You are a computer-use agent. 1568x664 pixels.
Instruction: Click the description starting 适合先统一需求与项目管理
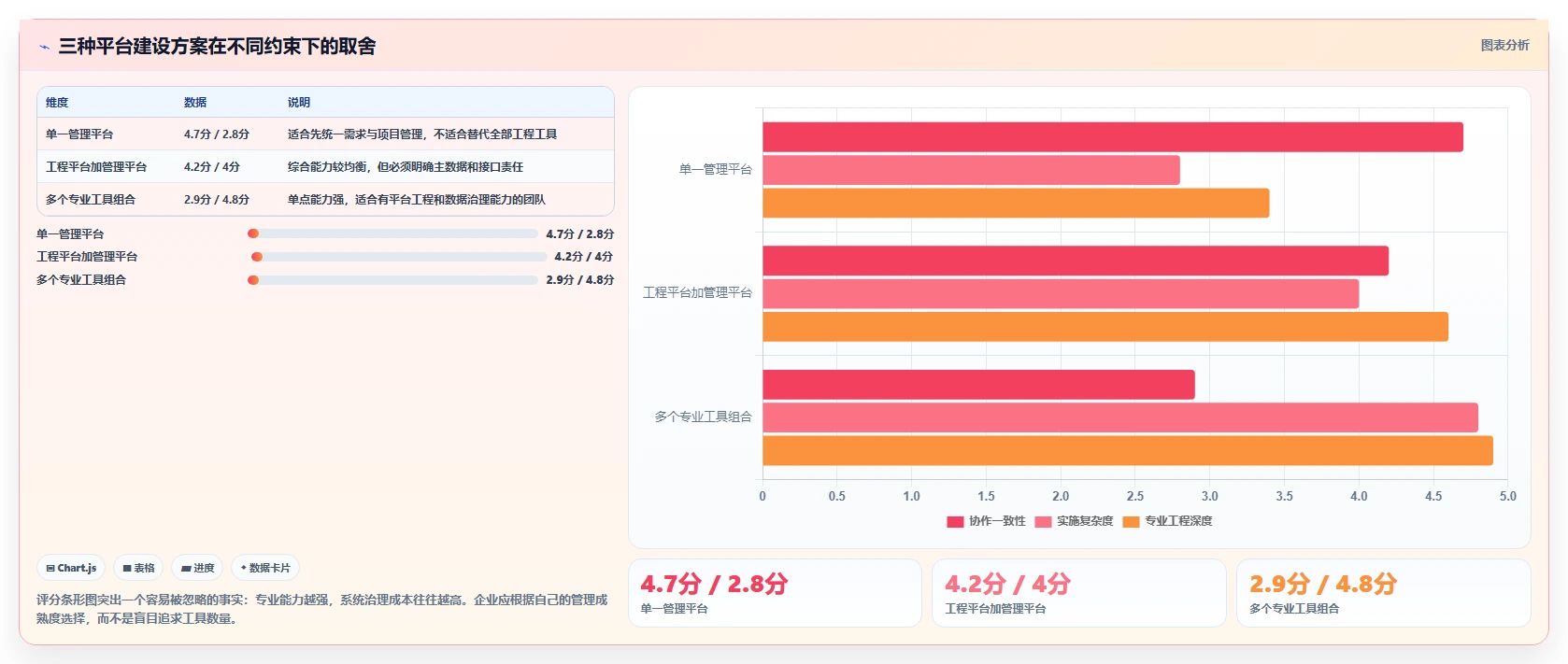point(422,134)
